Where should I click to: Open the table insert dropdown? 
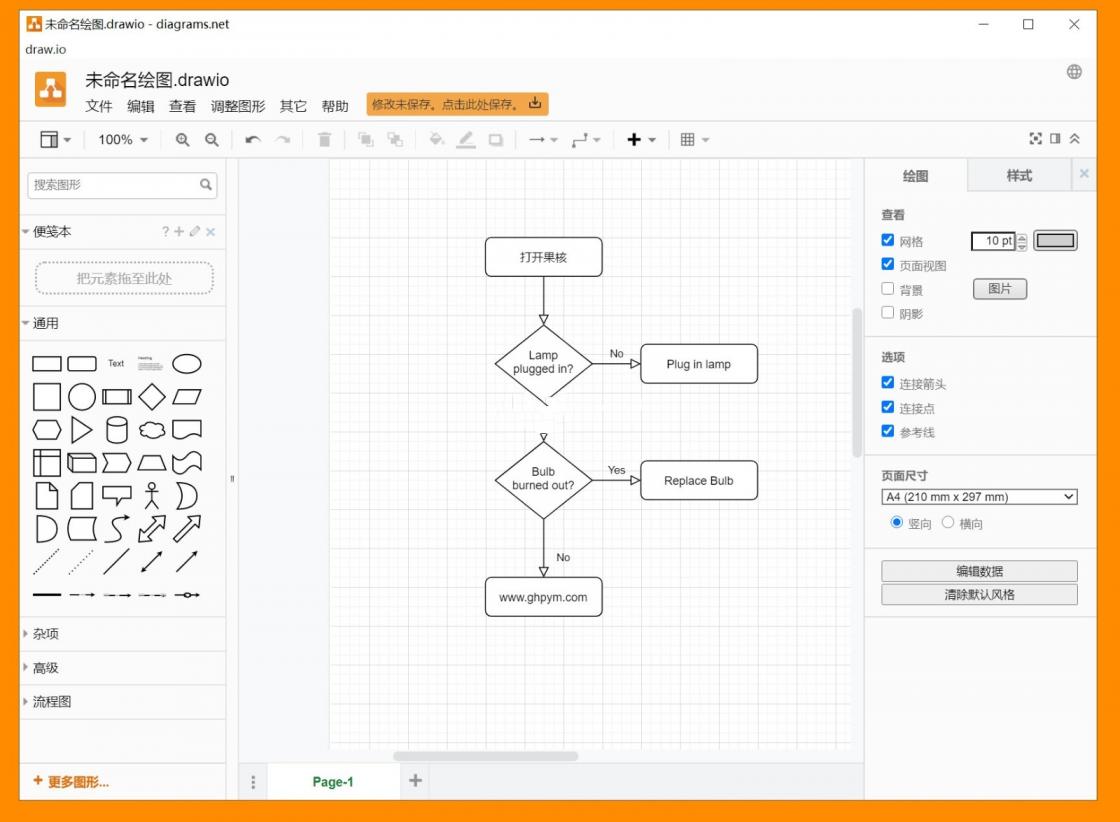click(x=694, y=140)
